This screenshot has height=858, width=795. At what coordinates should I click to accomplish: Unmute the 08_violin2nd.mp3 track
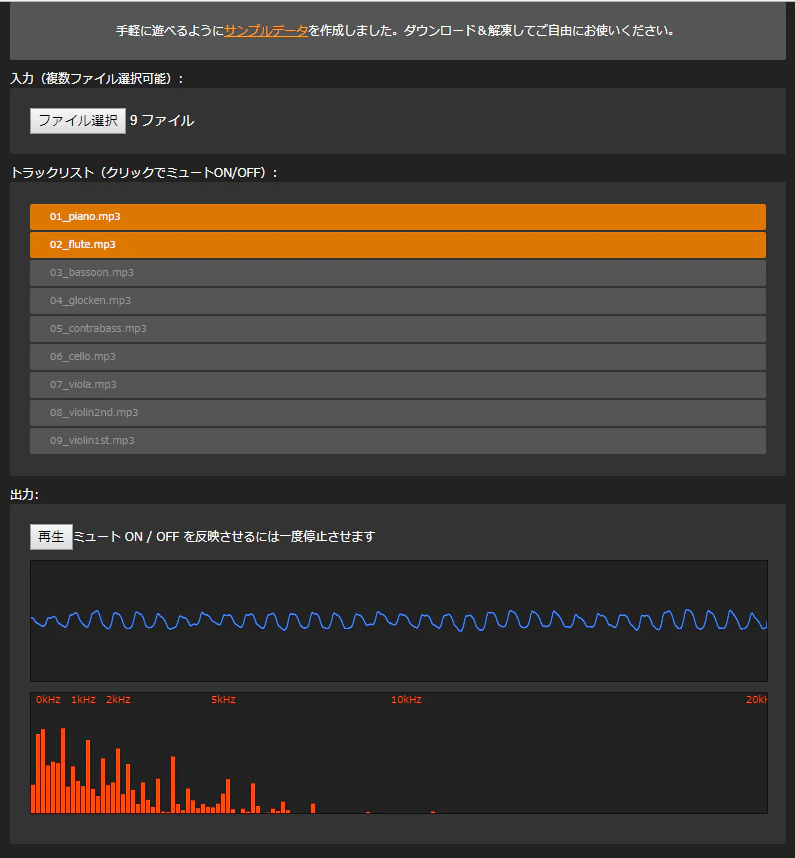[x=398, y=412]
